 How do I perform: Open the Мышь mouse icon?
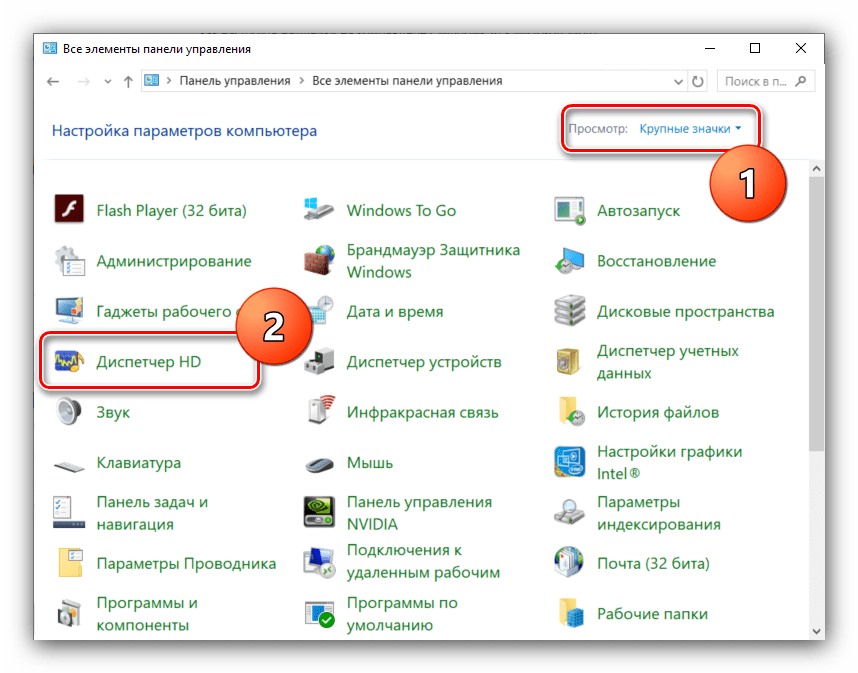pos(319,463)
